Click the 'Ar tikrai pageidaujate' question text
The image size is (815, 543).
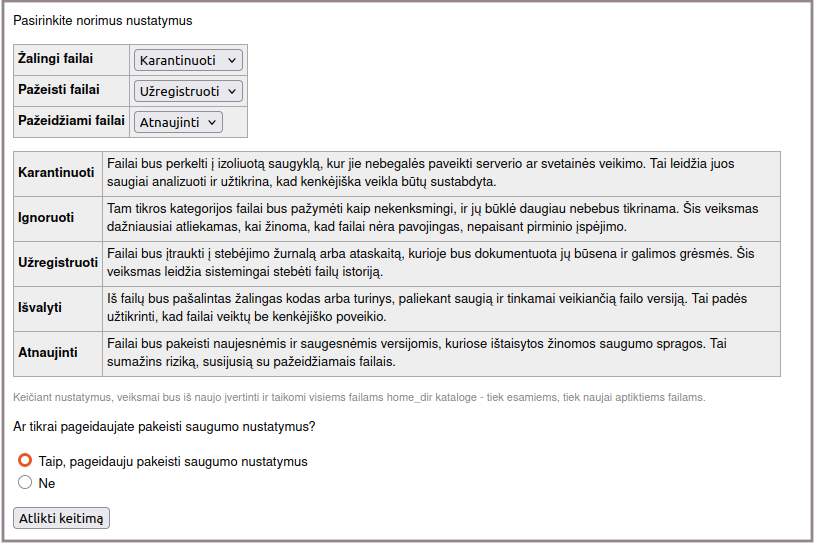pos(164,427)
